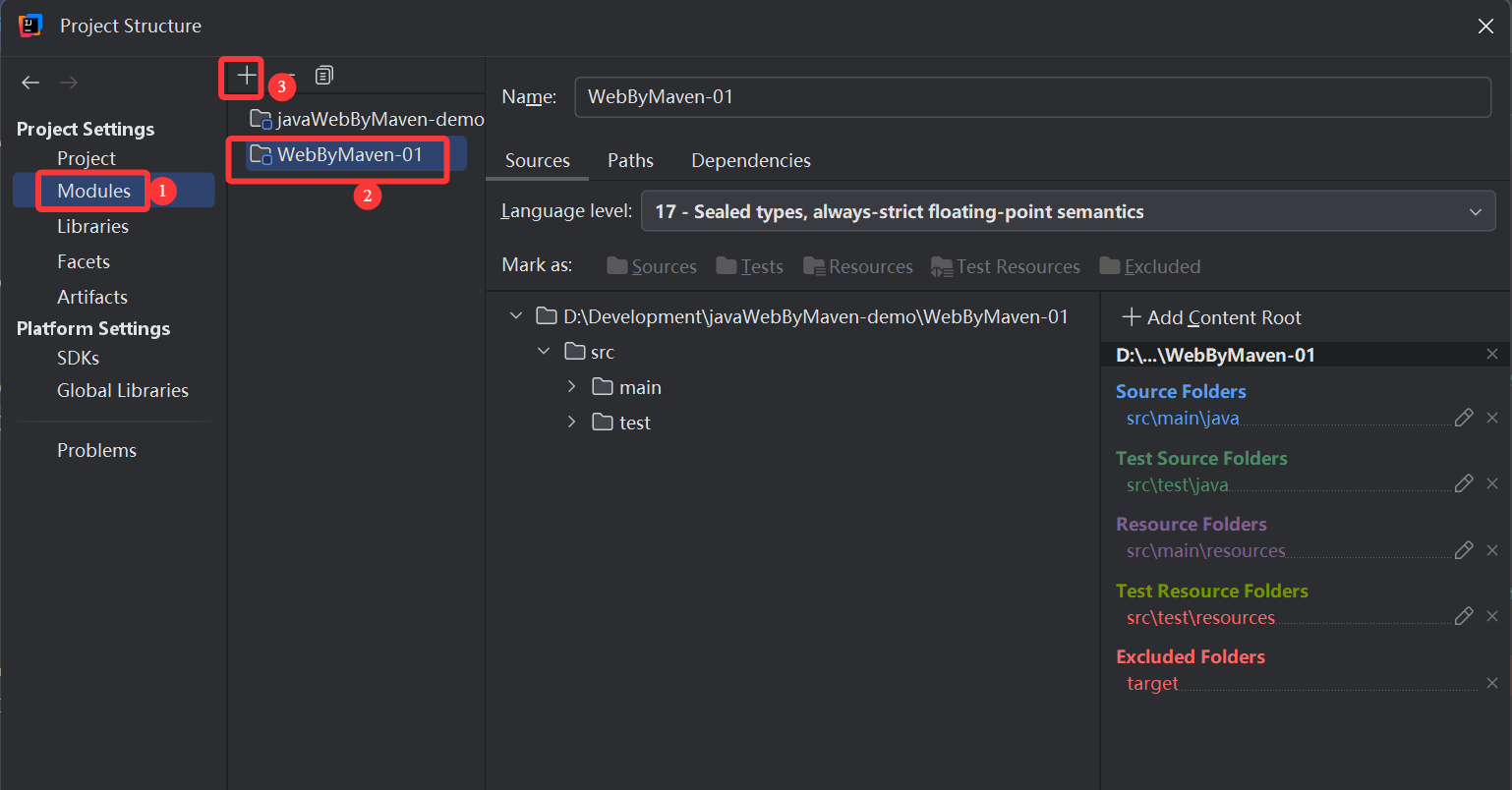Click the src\main\java path entry

coord(1183,418)
